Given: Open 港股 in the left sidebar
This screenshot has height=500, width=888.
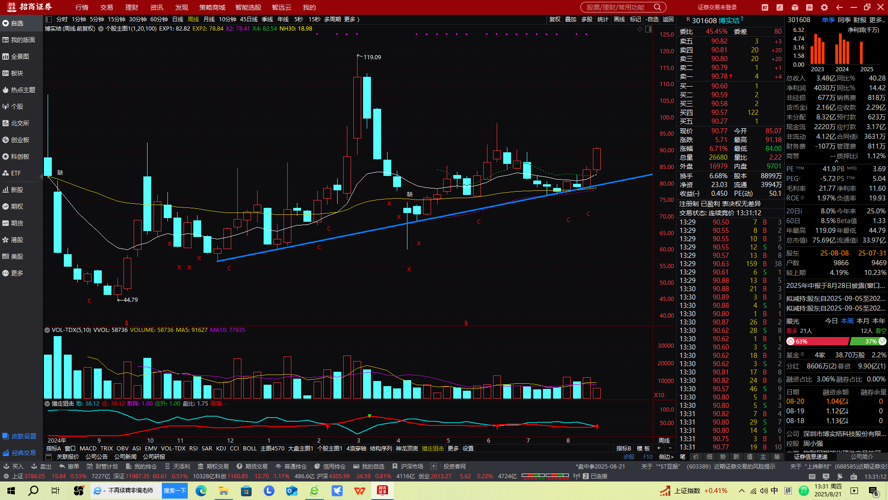Looking at the screenshot, I should tap(14, 240).
